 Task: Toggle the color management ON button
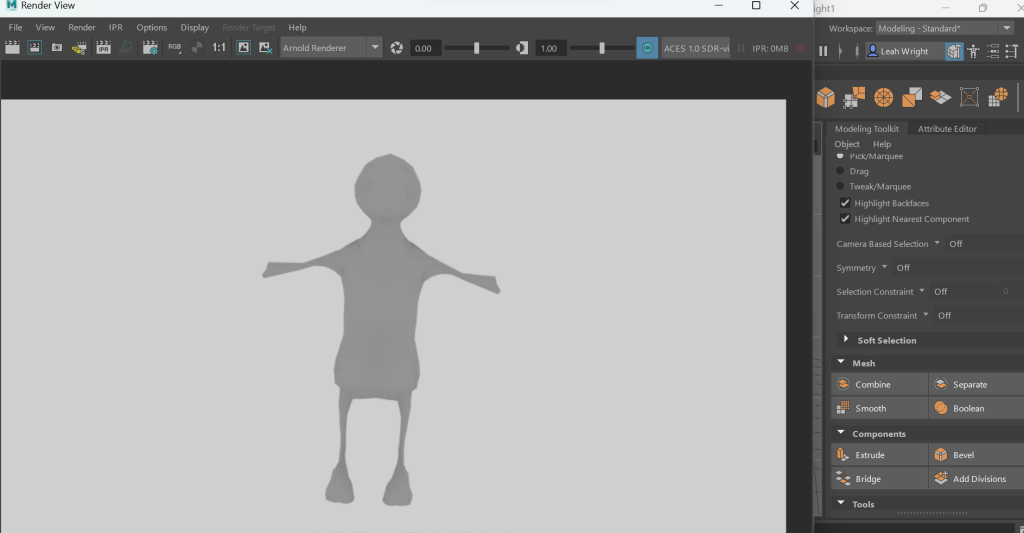647,48
